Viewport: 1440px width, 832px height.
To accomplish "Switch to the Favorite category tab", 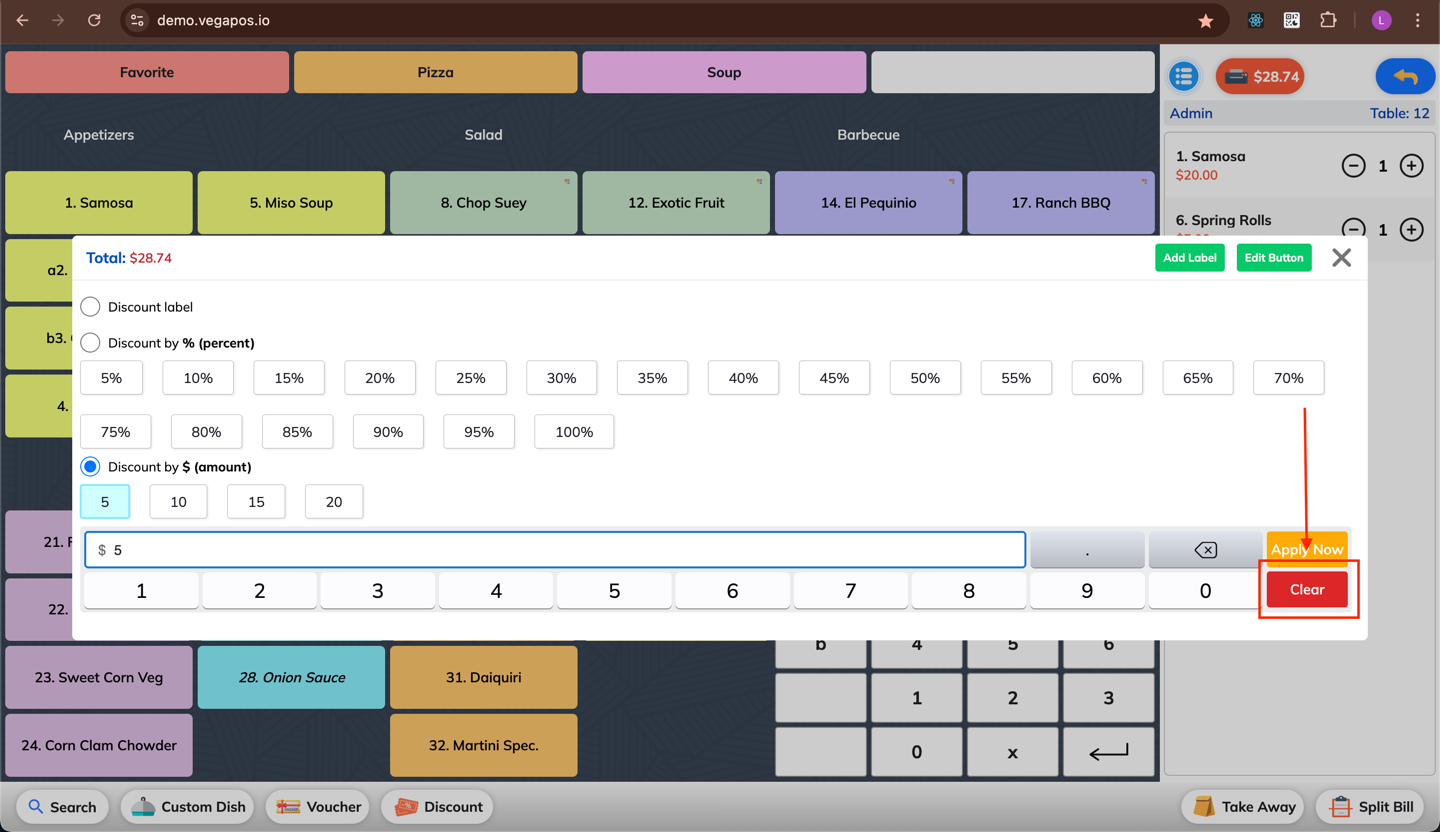I will 147,72.
